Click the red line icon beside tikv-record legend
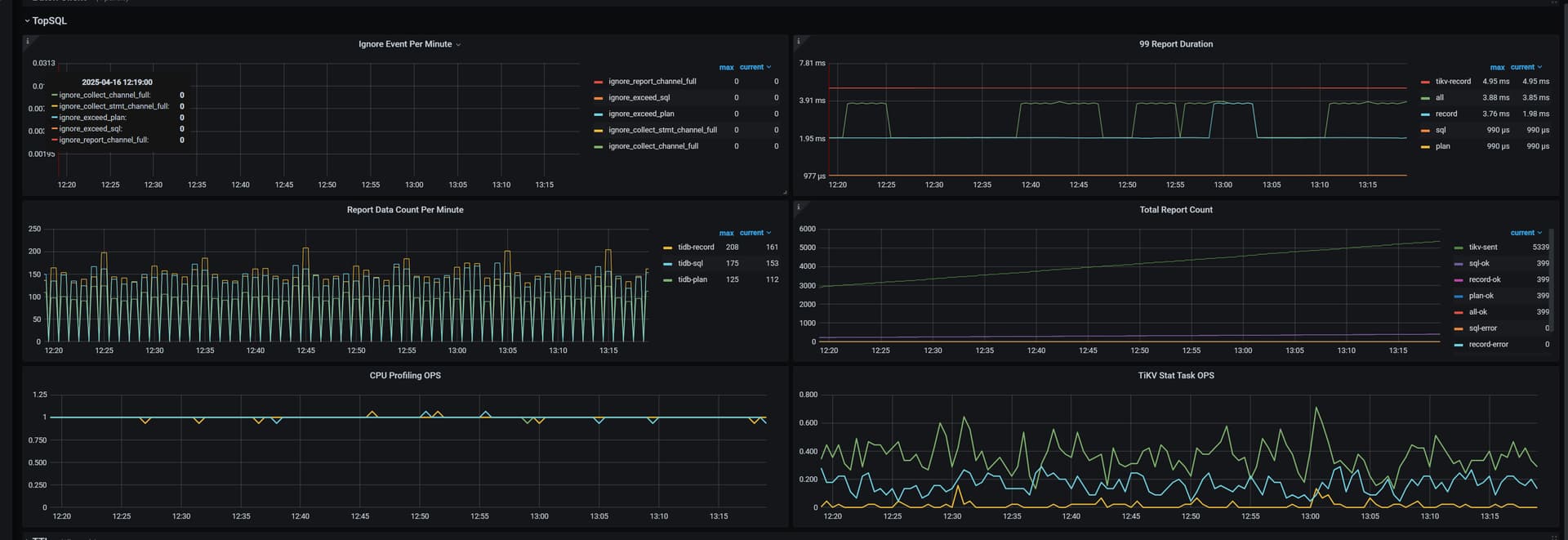 (1425, 82)
